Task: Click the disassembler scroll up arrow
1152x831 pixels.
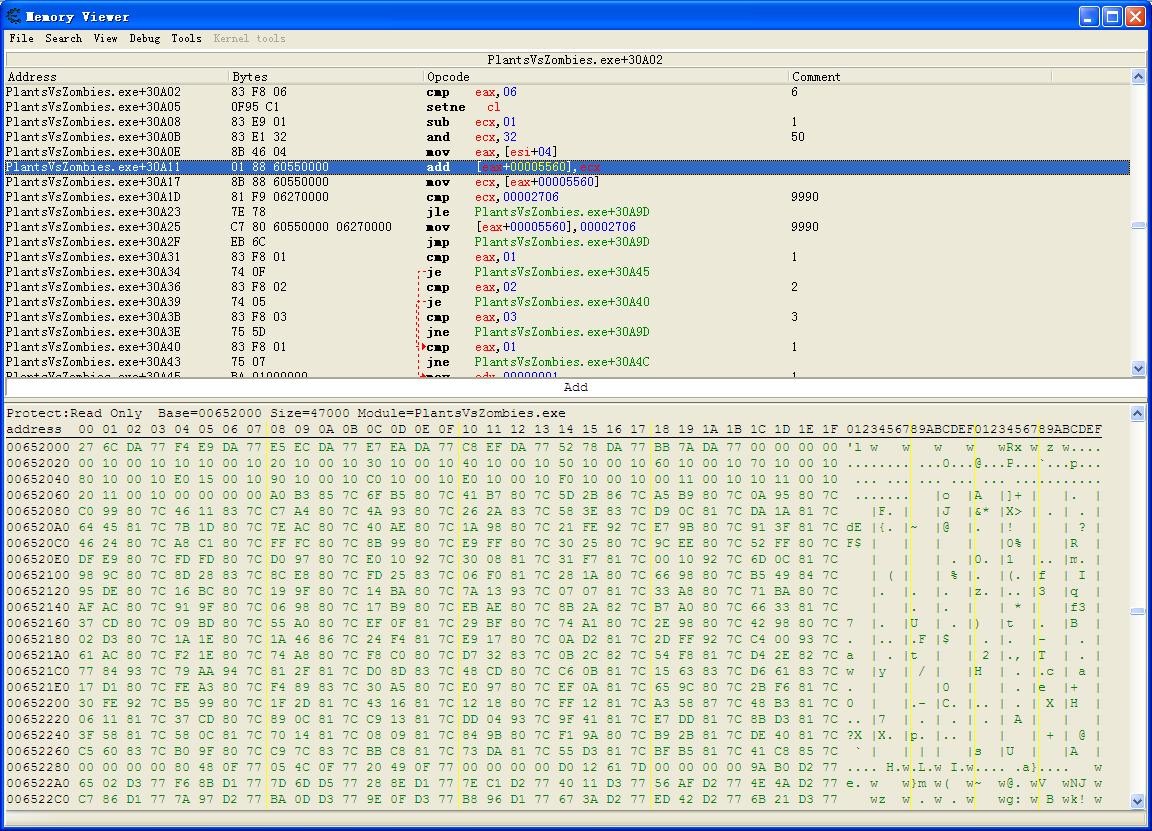Action: coord(1138,76)
